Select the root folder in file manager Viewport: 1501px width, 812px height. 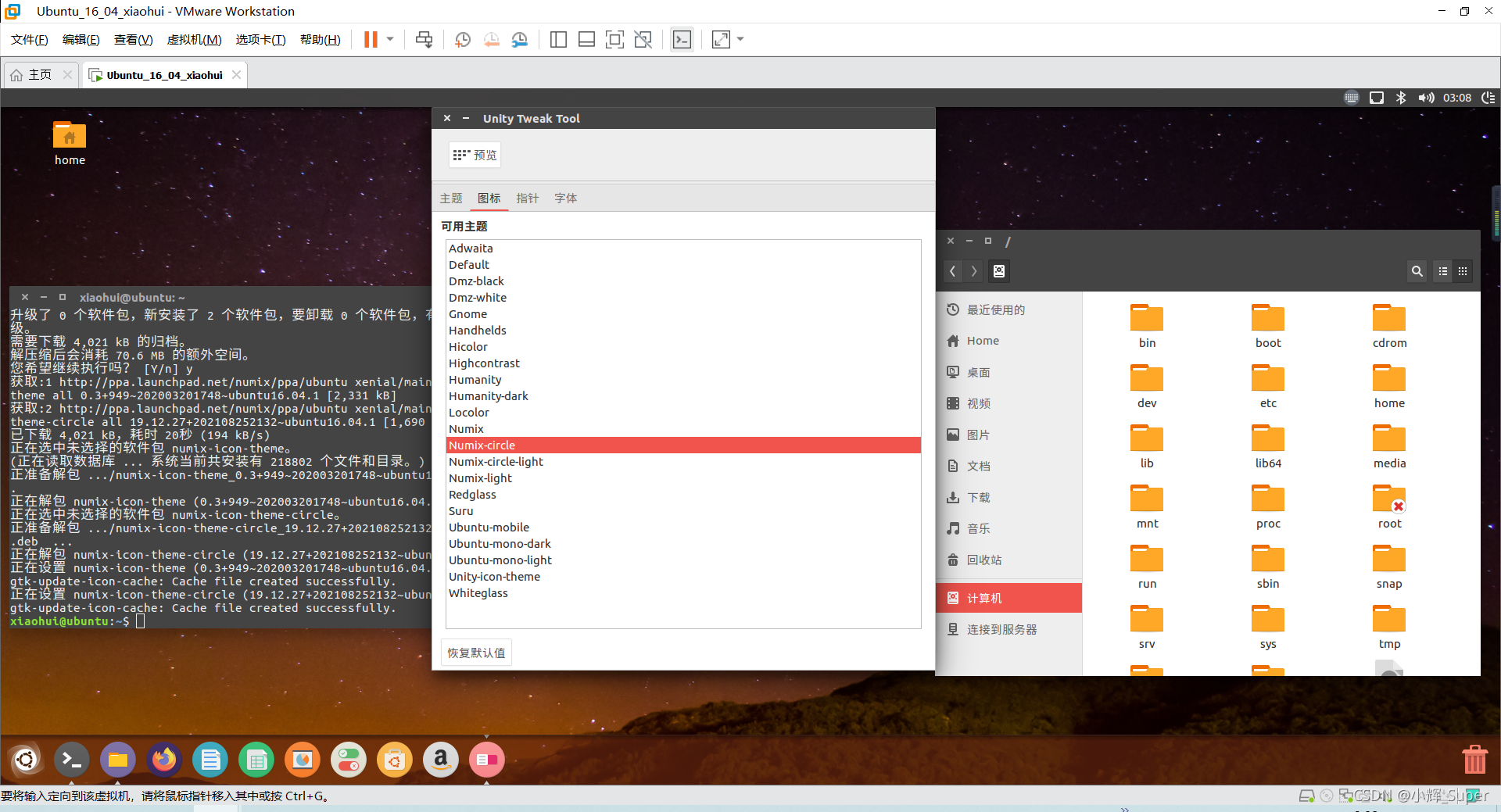[1389, 506]
